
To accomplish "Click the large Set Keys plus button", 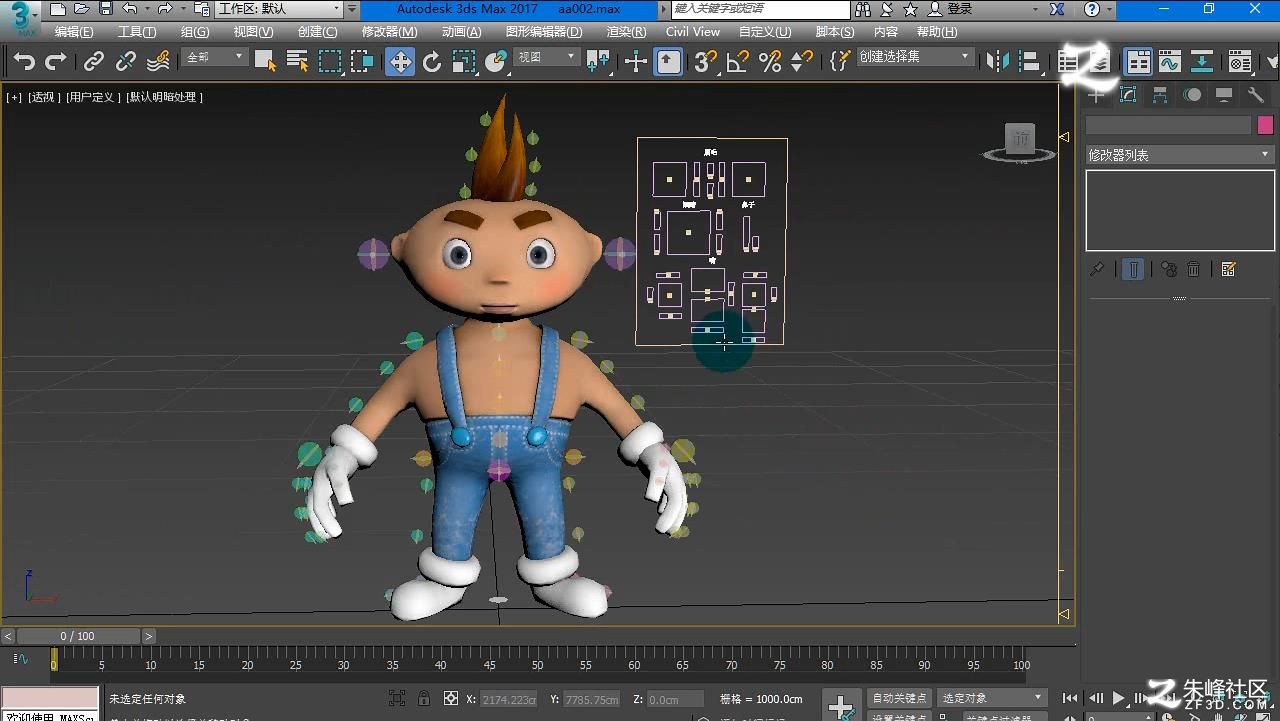I will click(x=841, y=705).
